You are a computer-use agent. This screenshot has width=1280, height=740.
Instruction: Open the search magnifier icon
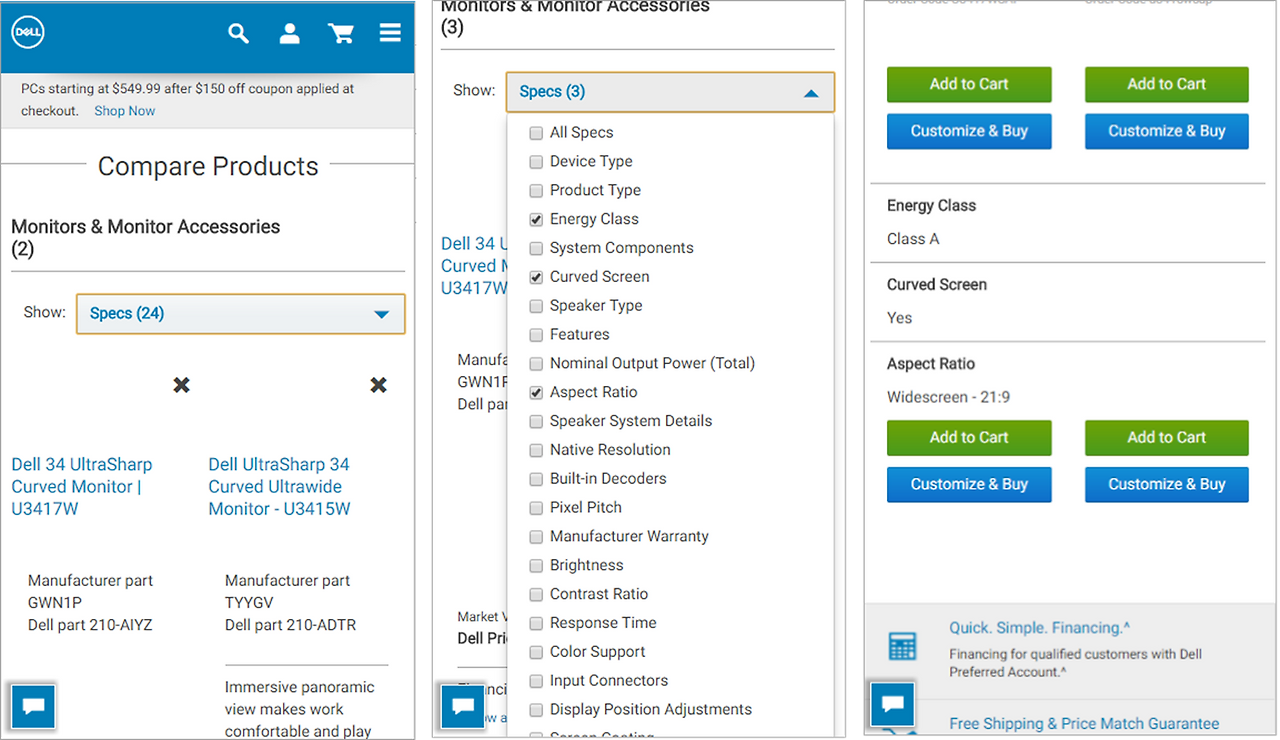pos(238,34)
